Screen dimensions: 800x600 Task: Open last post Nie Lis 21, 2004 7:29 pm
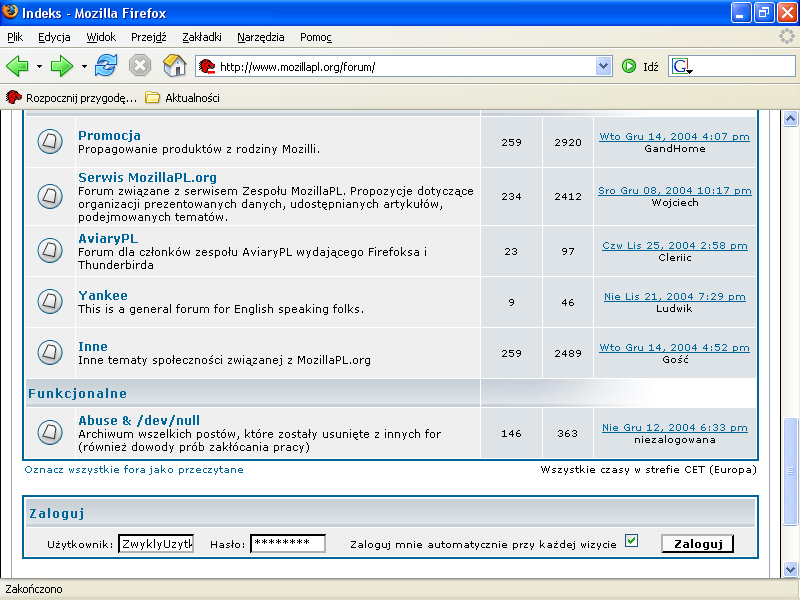click(x=674, y=297)
